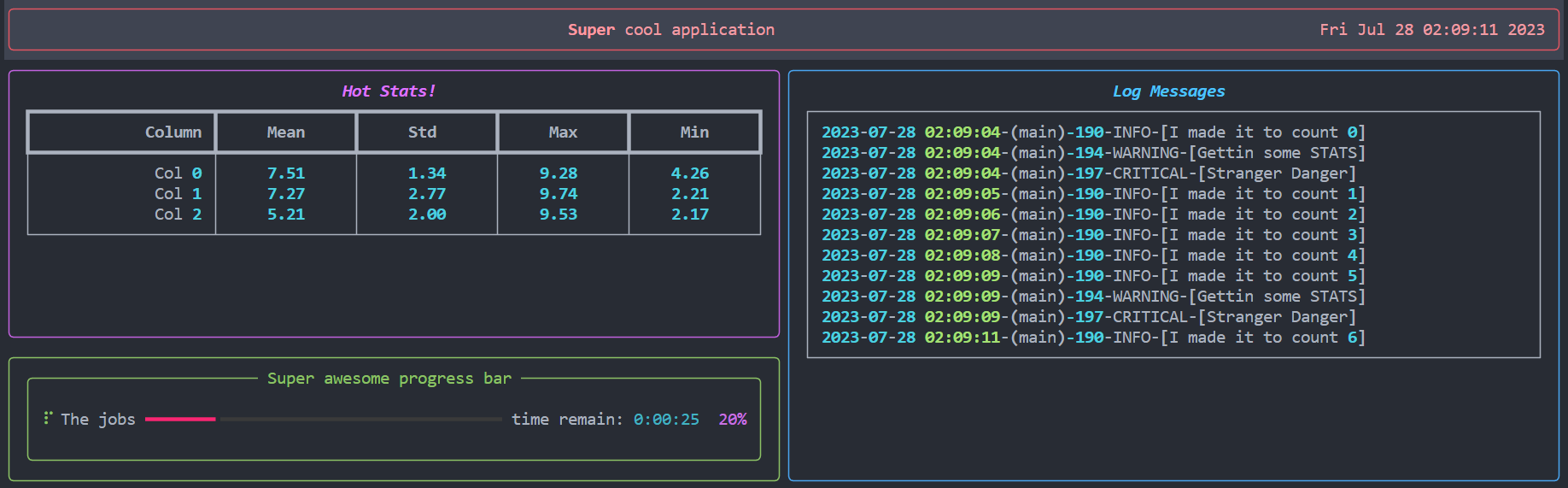This screenshot has width=1568, height=488.
Task: Click max value 9.74
Action: (x=559, y=194)
